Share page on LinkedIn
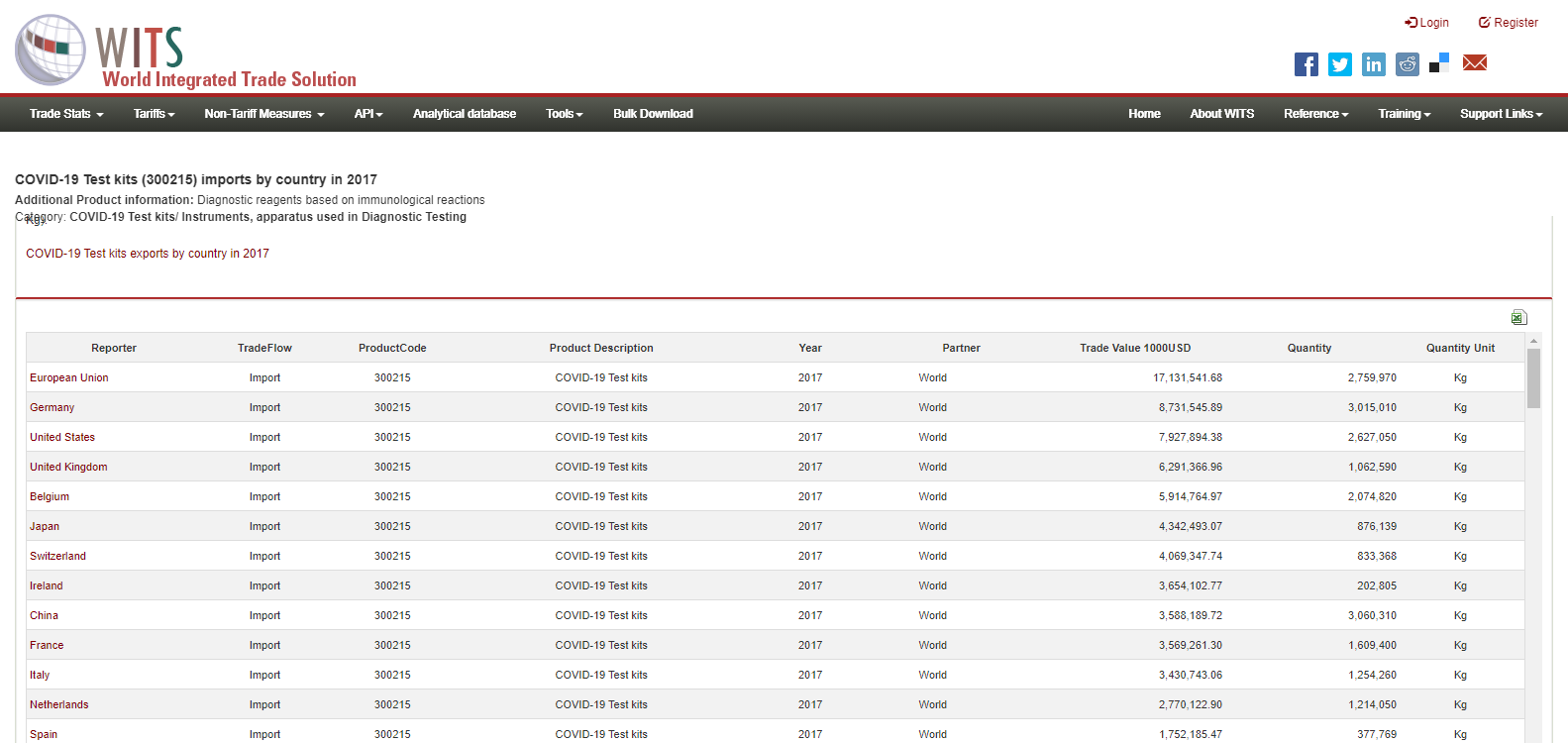The width and height of the screenshot is (1568, 743). coord(1374,64)
